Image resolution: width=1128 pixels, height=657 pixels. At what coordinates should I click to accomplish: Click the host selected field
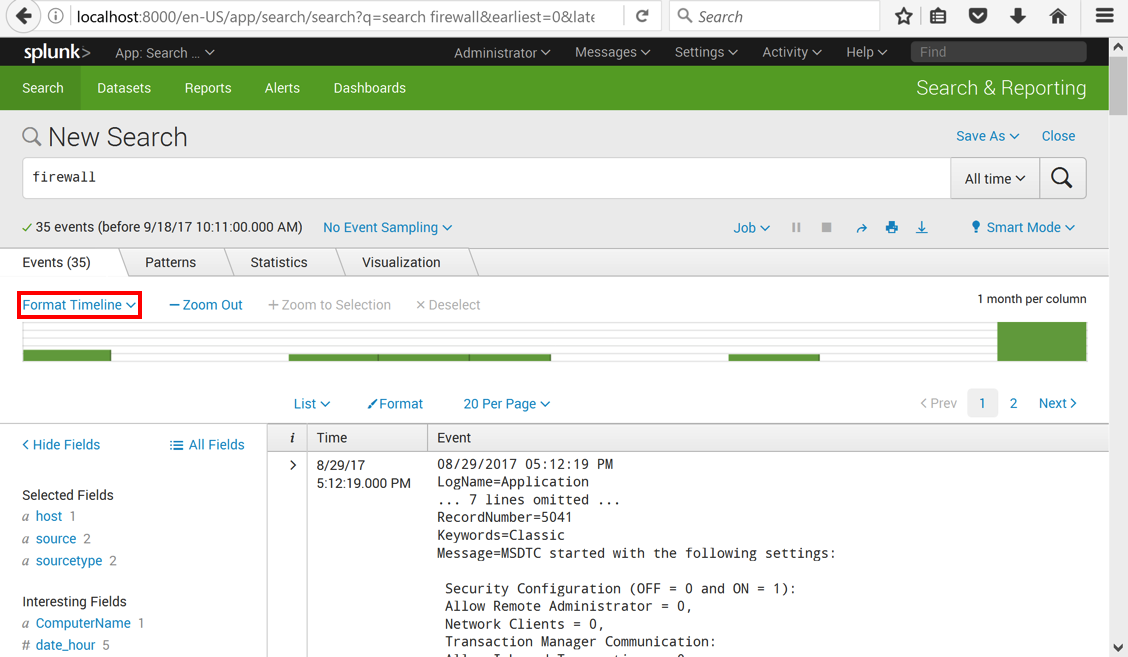(49, 516)
